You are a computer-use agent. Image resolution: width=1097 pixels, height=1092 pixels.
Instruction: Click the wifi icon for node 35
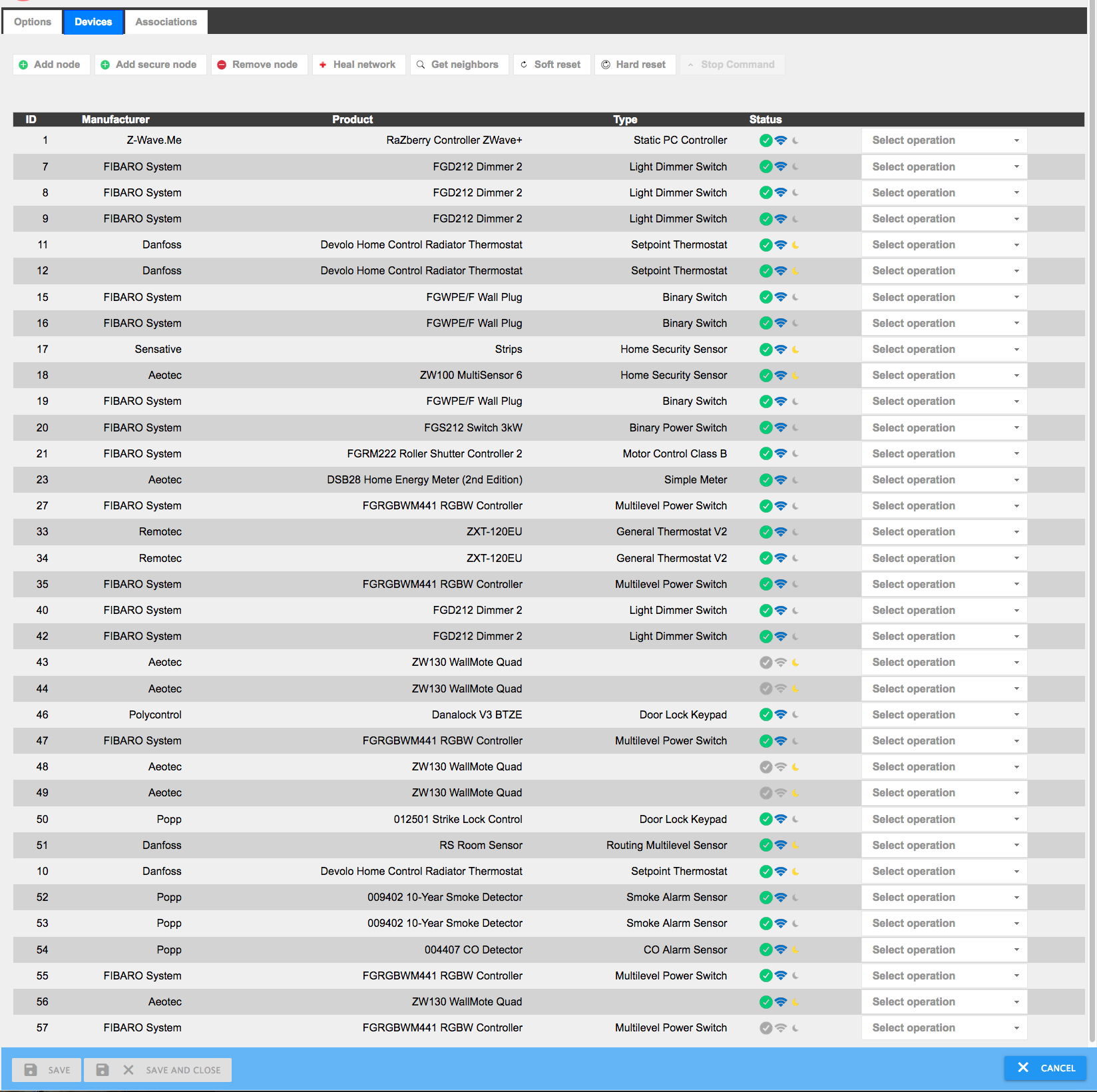781,584
